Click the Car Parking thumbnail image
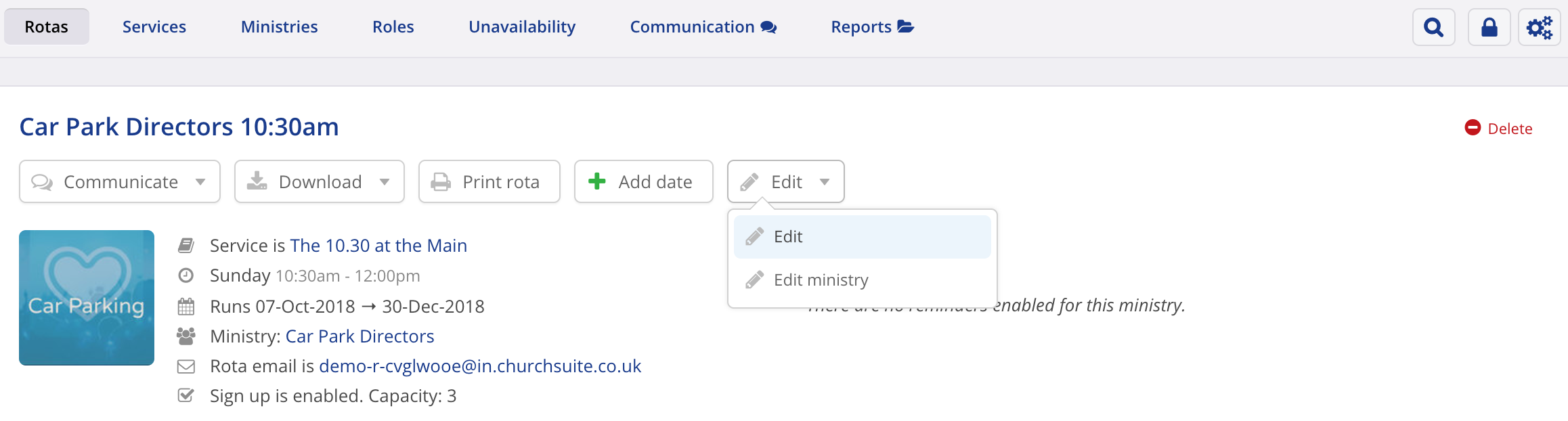The width and height of the screenshot is (1568, 421). [x=87, y=298]
